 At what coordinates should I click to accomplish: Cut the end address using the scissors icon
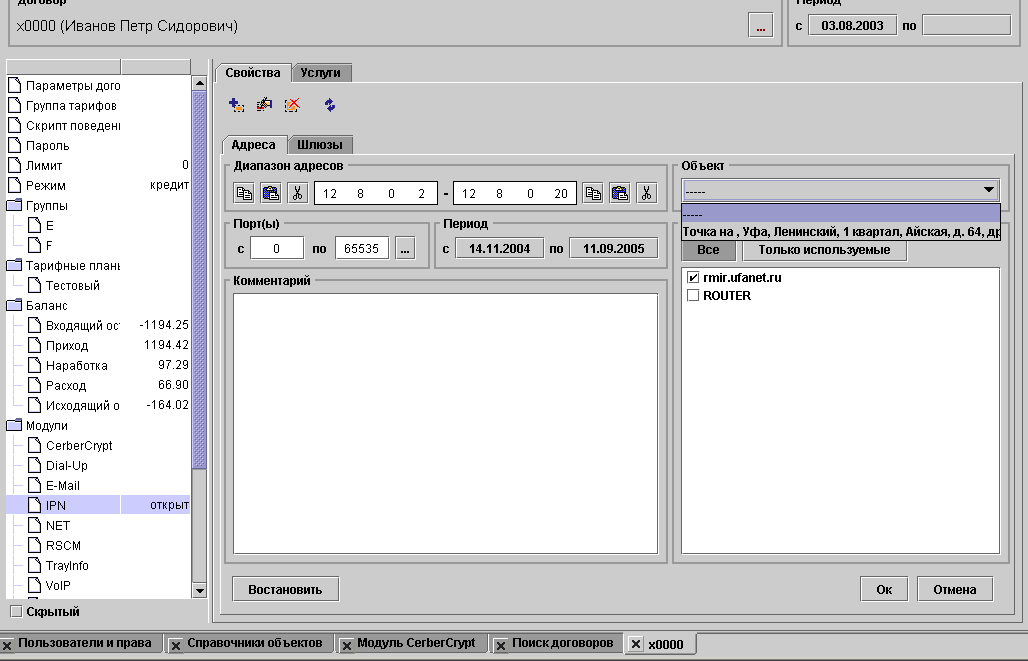(647, 194)
